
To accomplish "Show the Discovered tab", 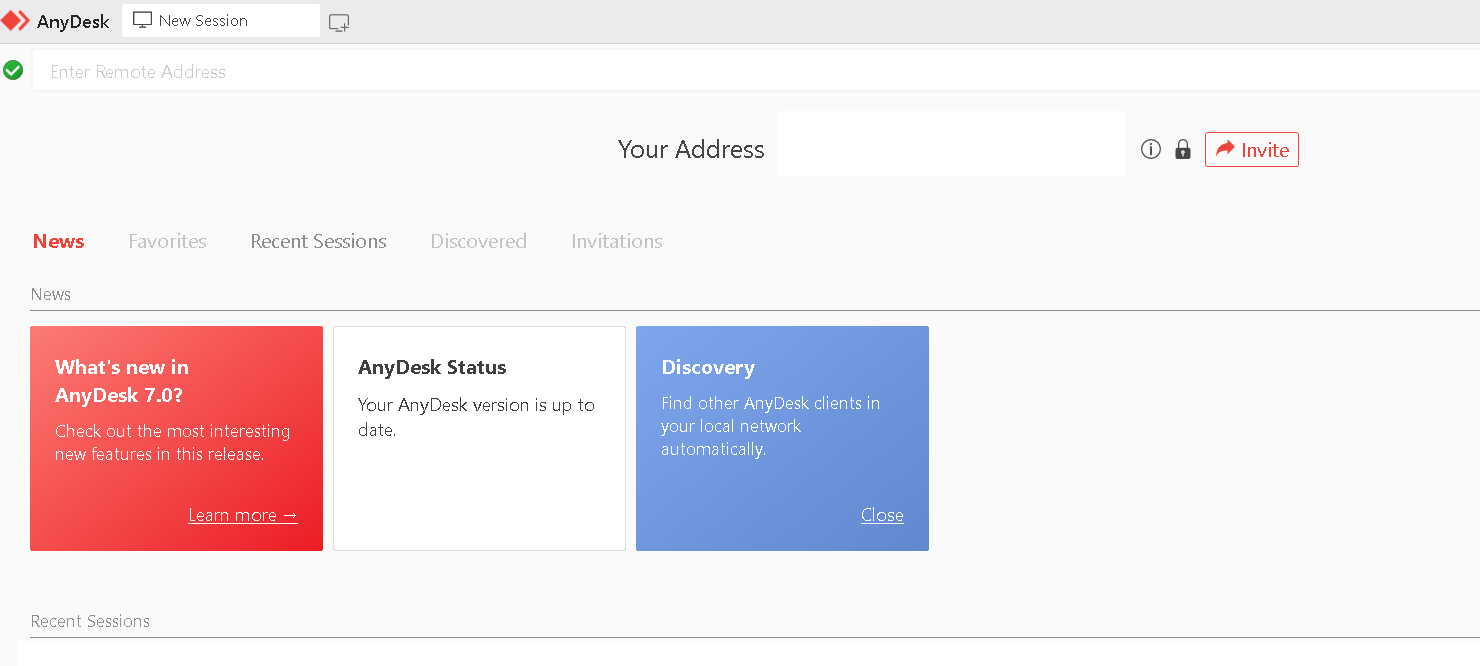I will [478, 241].
